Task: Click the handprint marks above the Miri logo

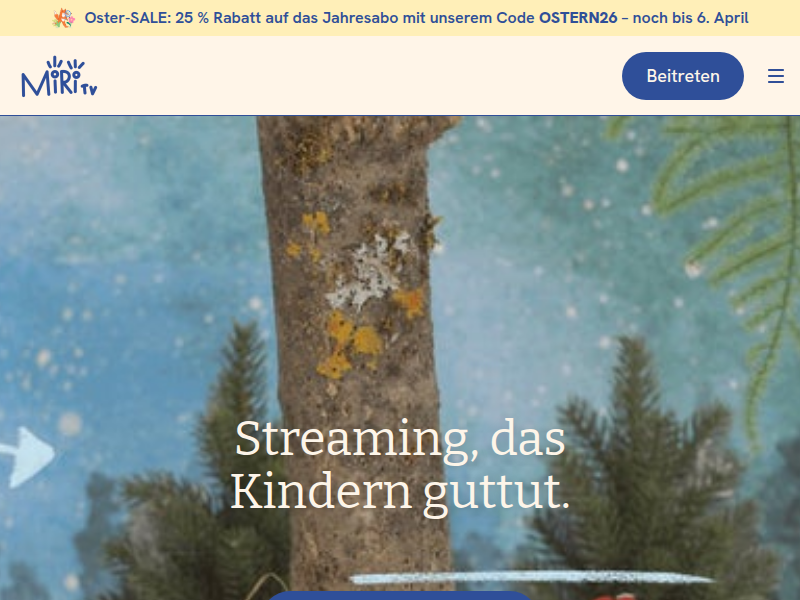Action: [65, 63]
